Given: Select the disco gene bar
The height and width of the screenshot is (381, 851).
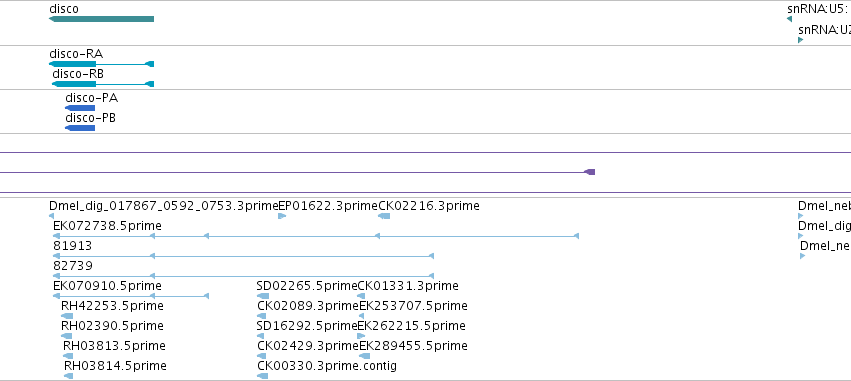Looking at the screenshot, I should tap(101, 19).
